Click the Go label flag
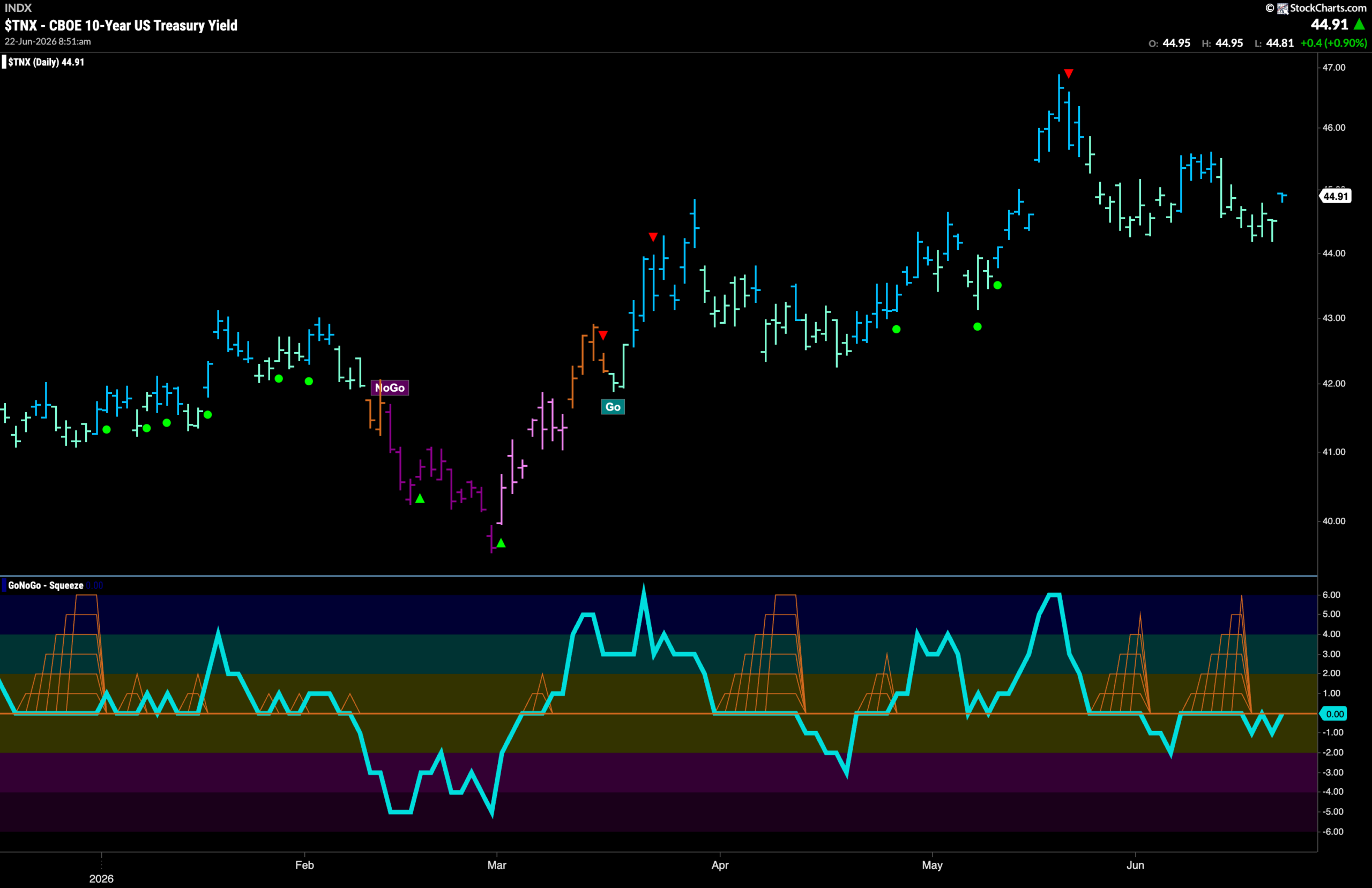1372x888 pixels. pyautogui.click(x=613, y=407)
